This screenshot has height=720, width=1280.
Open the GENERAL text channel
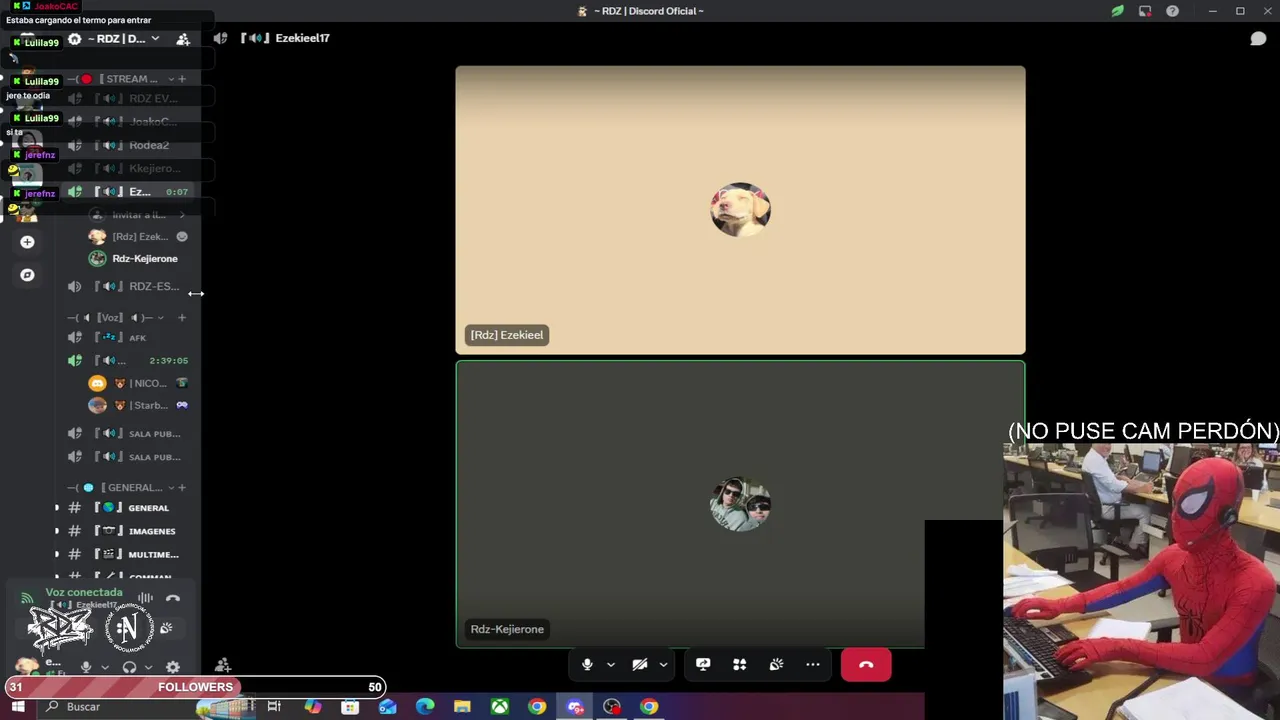click(x=130, y=508)
